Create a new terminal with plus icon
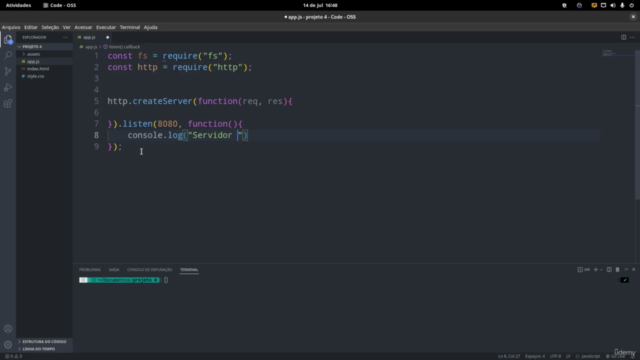Screen dimensions: 640x360 [x=596, y=269]
